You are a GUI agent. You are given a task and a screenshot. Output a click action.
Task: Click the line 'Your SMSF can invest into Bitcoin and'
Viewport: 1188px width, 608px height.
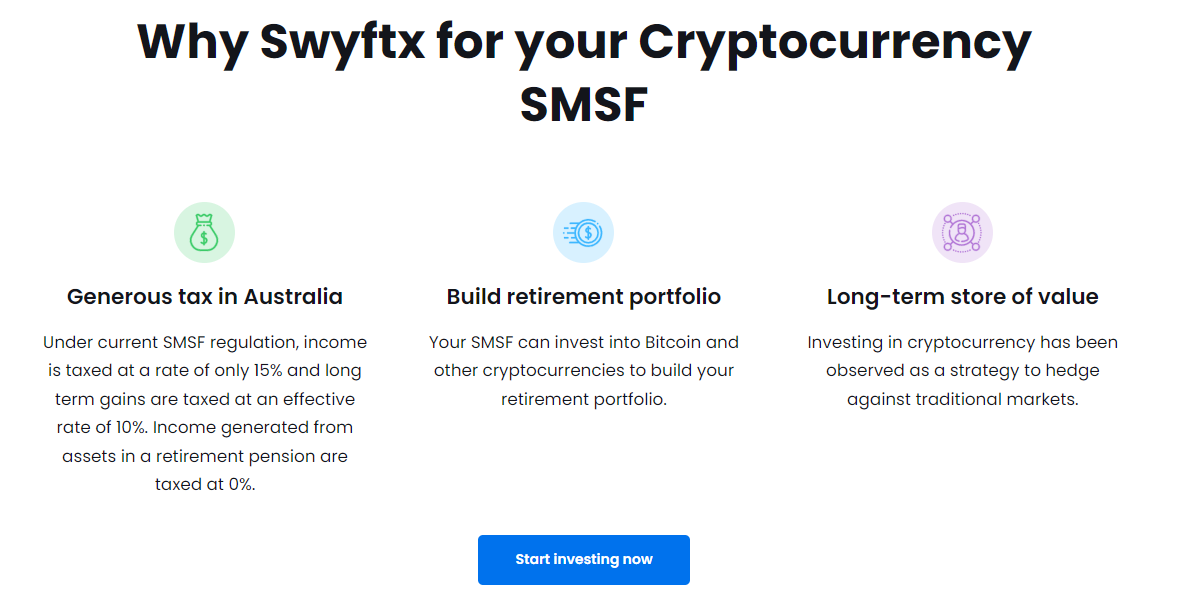583,343
